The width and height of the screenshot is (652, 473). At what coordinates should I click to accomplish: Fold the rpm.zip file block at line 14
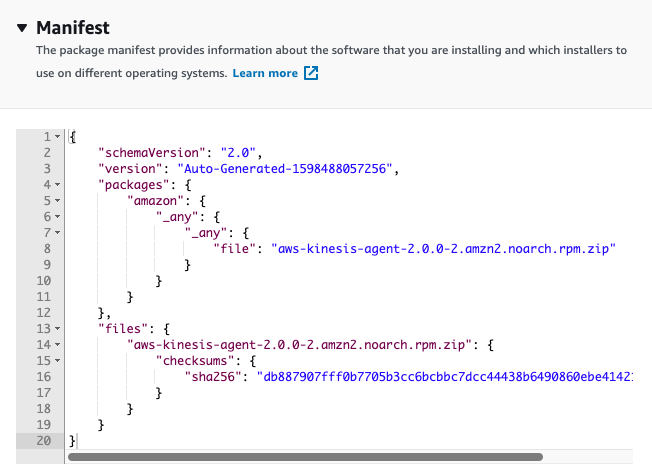pyautogui.click(x=57, y=345)
